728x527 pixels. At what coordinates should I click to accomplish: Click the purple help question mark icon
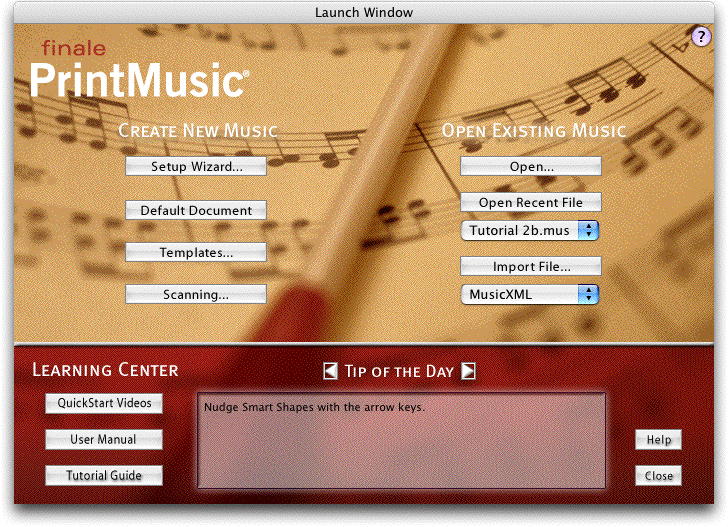(701, 36)
